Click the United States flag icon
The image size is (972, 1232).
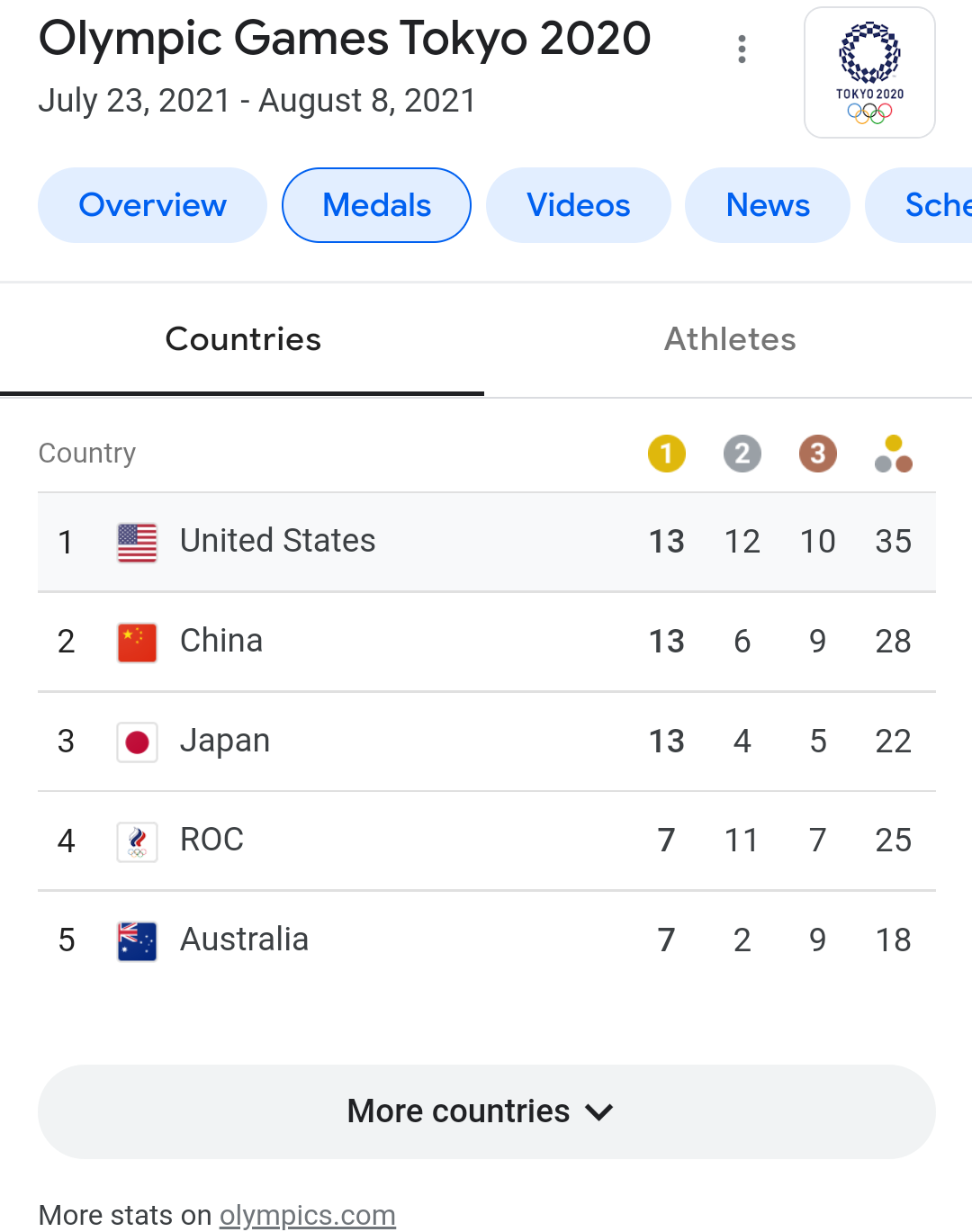(x=137, y=543)
